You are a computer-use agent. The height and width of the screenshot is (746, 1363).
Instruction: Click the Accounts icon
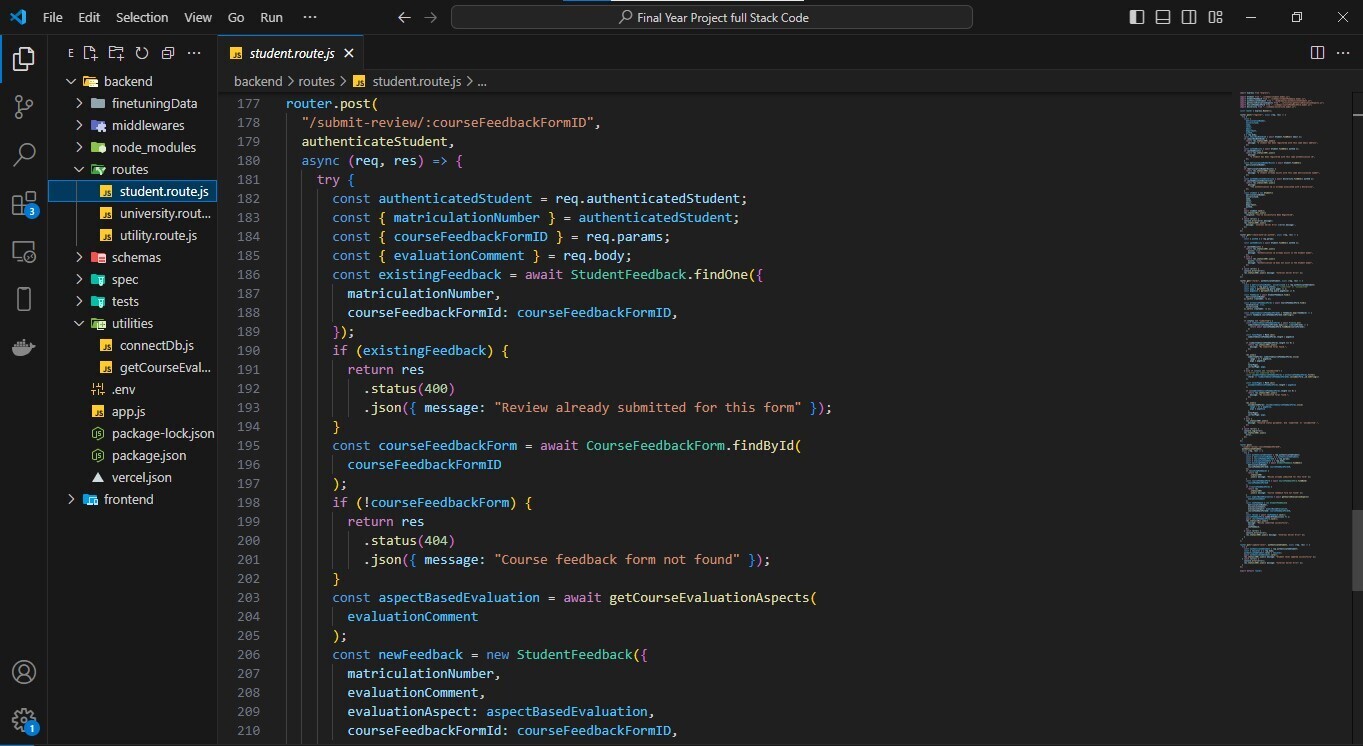point(24,672)
